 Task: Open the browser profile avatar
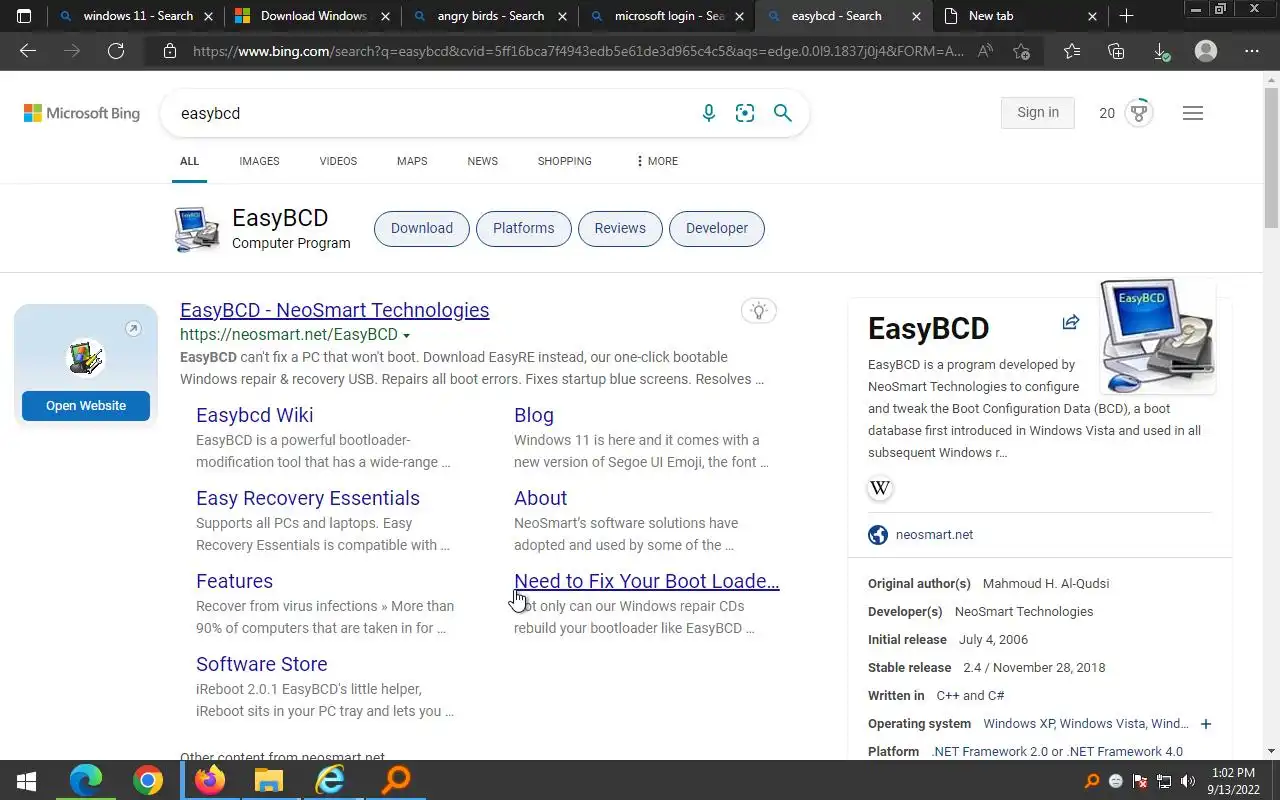[x=1206, y=51]
